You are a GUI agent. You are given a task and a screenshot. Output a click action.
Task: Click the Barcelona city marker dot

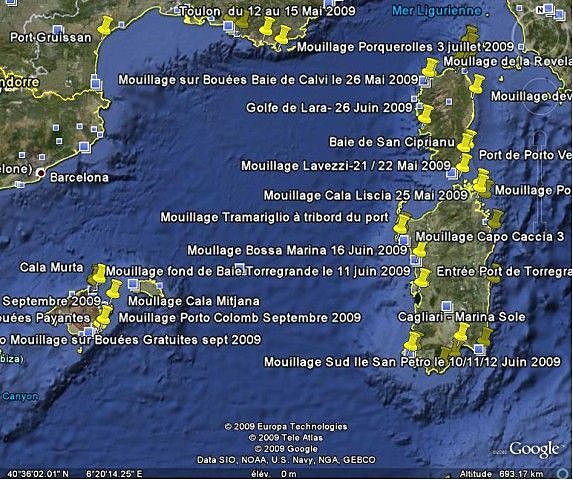pos(41,173)
